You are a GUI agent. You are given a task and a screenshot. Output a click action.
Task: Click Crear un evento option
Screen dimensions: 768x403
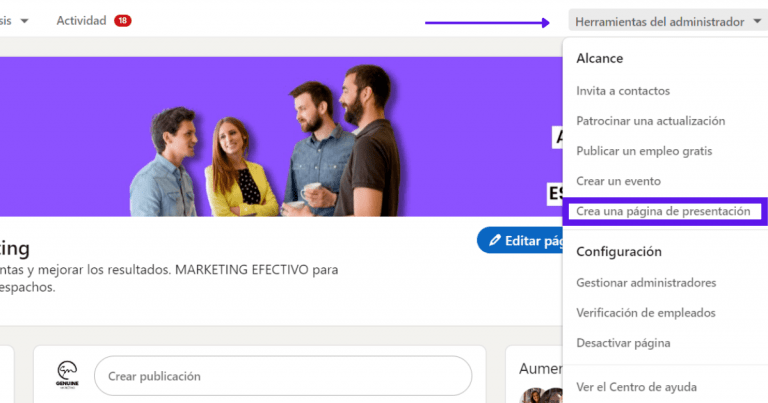[x=618, y=181]
